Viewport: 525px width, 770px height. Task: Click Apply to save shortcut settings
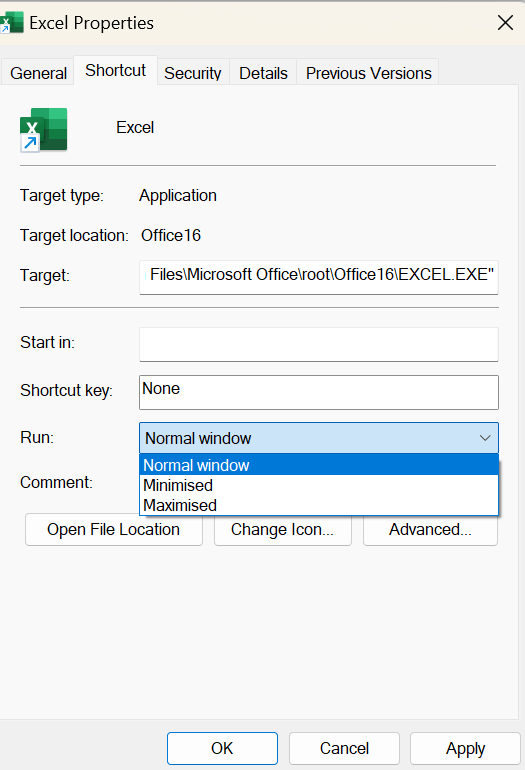pyautogui.click(x=465, y=748)
